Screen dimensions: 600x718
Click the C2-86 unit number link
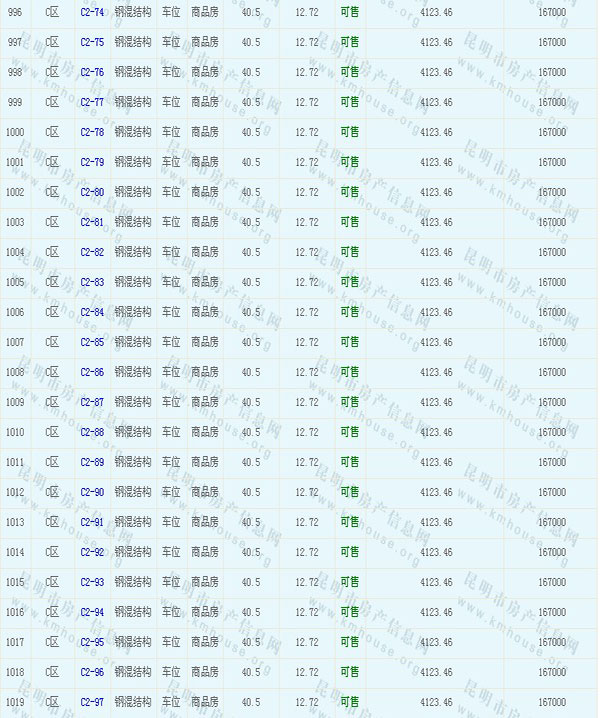click(x=92, y=373)
